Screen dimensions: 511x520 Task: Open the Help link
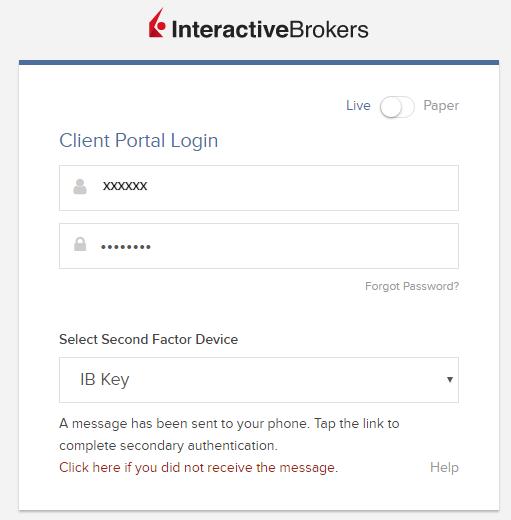[x=444, y=467]
